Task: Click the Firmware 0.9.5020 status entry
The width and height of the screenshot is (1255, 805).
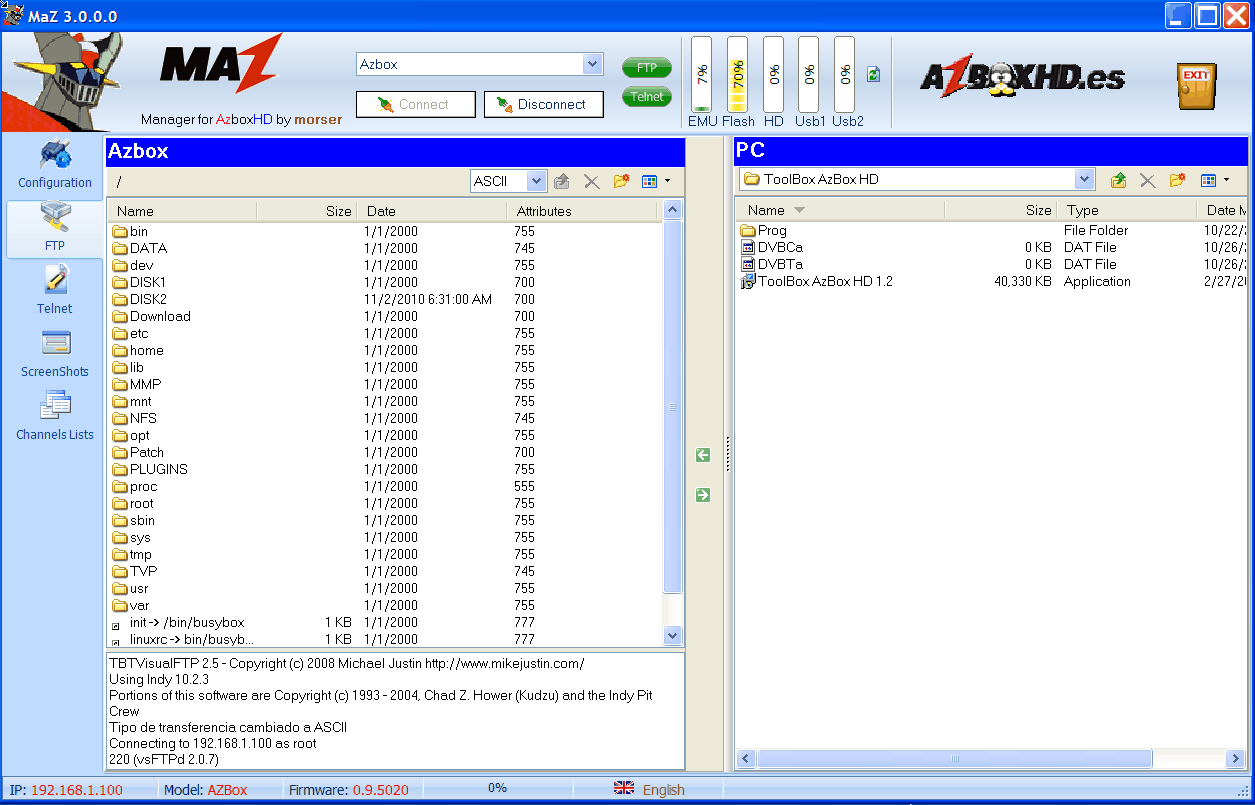Action: point(348,790)
